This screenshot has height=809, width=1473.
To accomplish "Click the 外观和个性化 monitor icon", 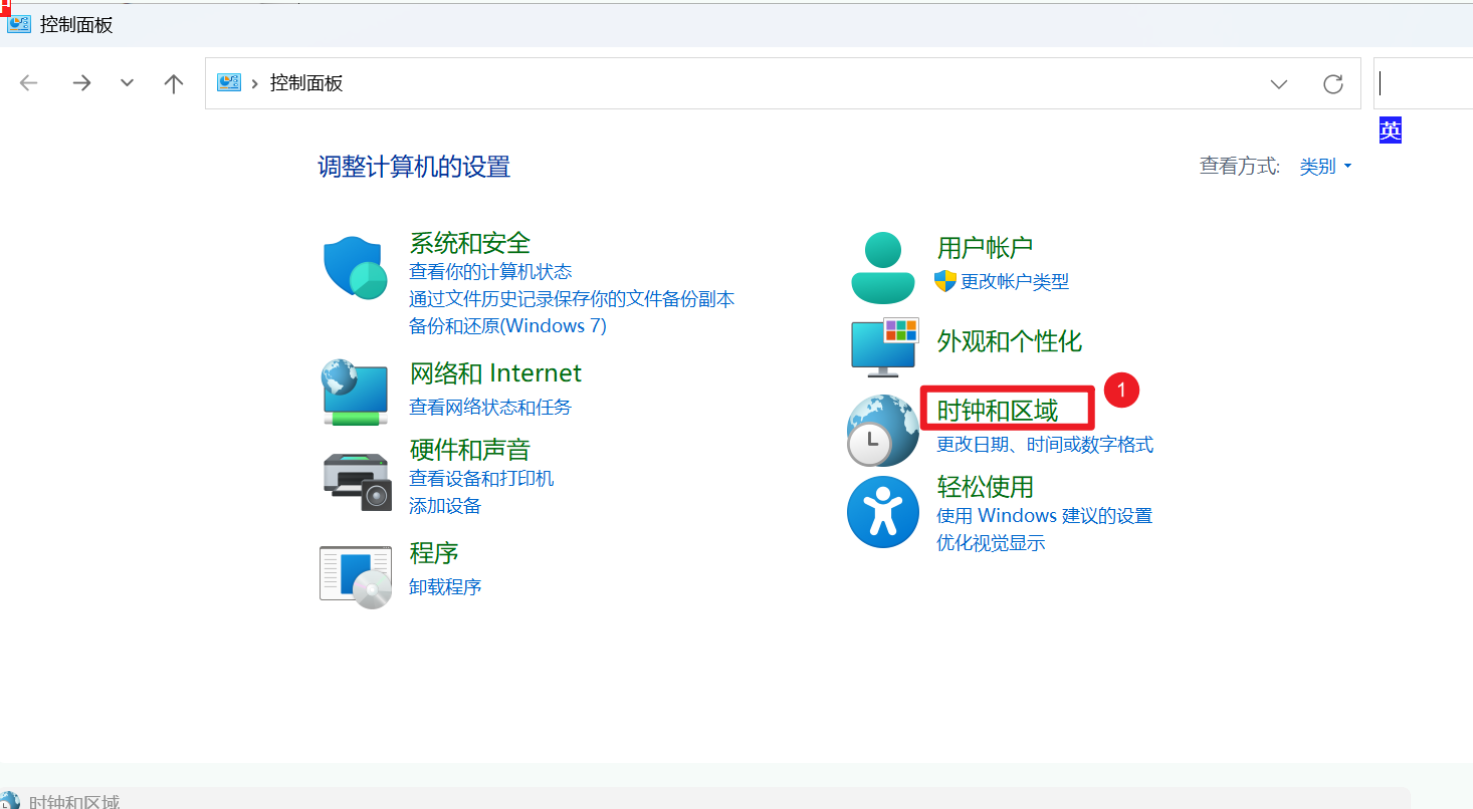I will point(882,345).
